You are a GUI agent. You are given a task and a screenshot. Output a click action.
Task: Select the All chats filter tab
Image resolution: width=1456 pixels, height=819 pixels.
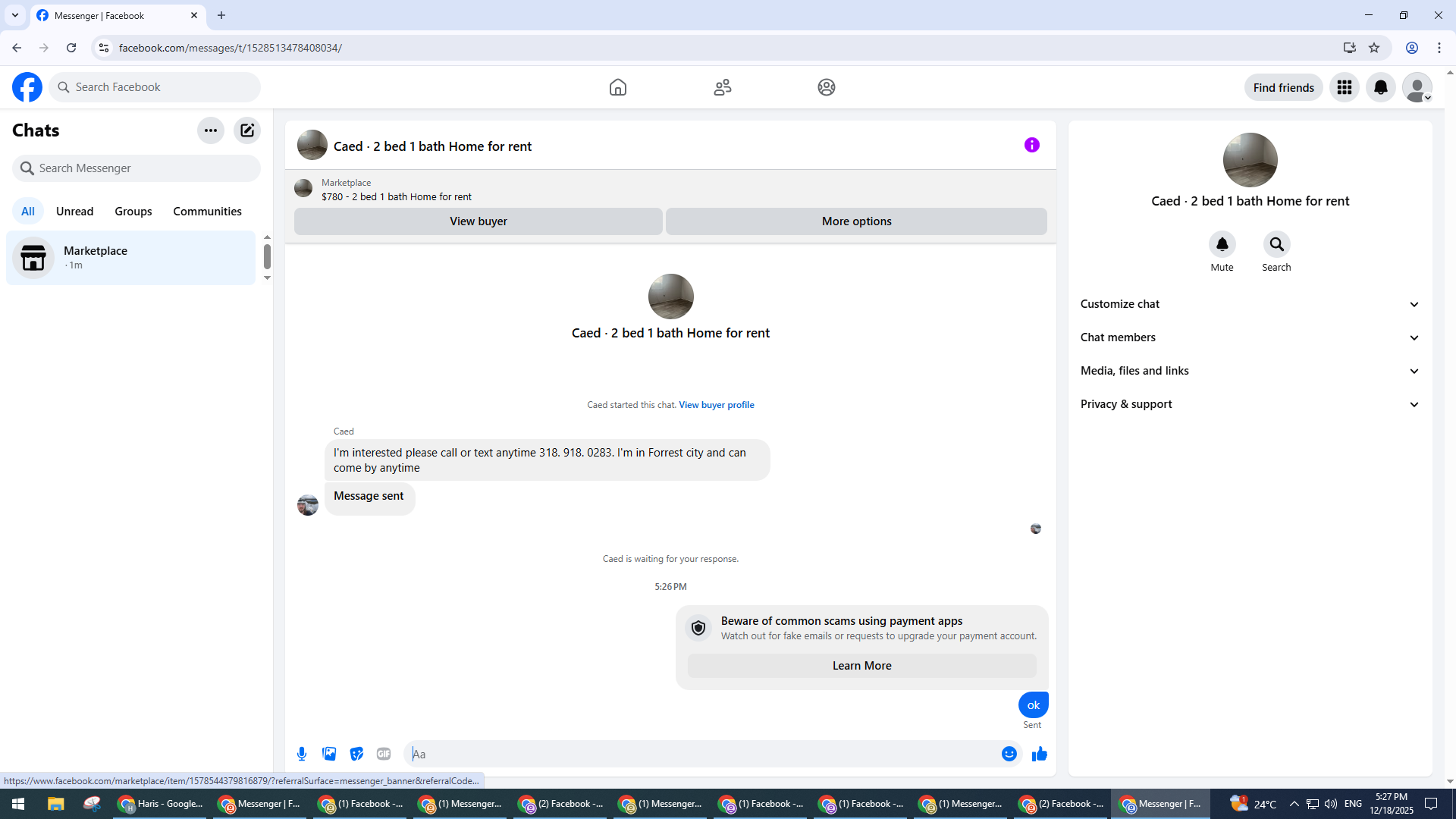[28, 212]
